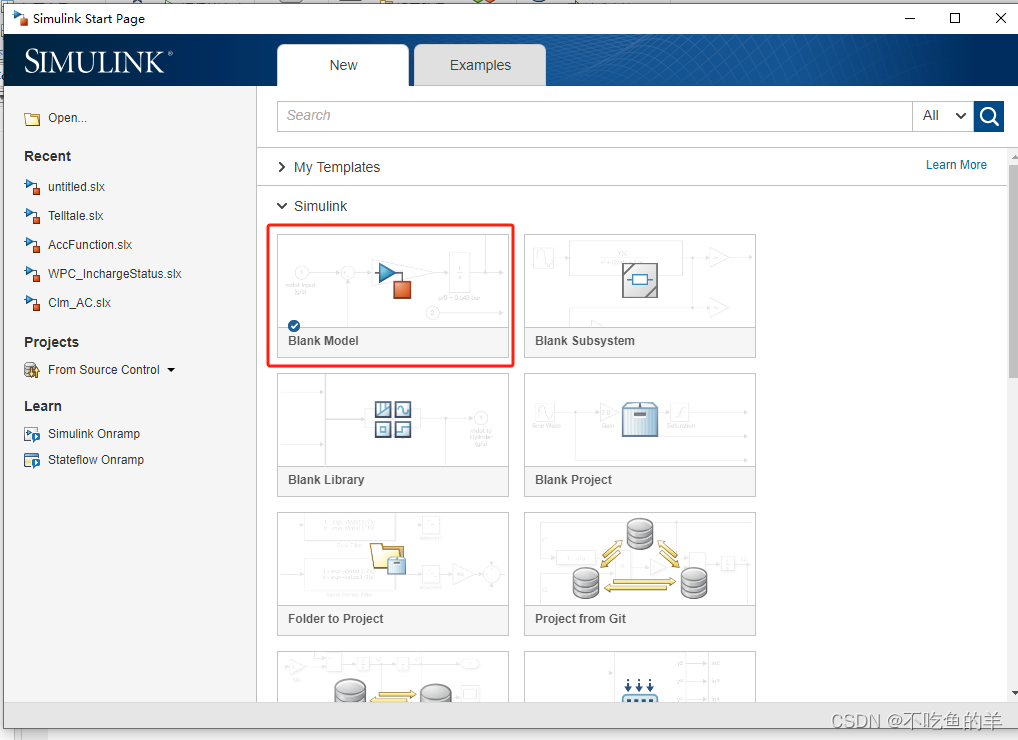Click the model icon beside AccFunction.slx

(x=32, y=245)
